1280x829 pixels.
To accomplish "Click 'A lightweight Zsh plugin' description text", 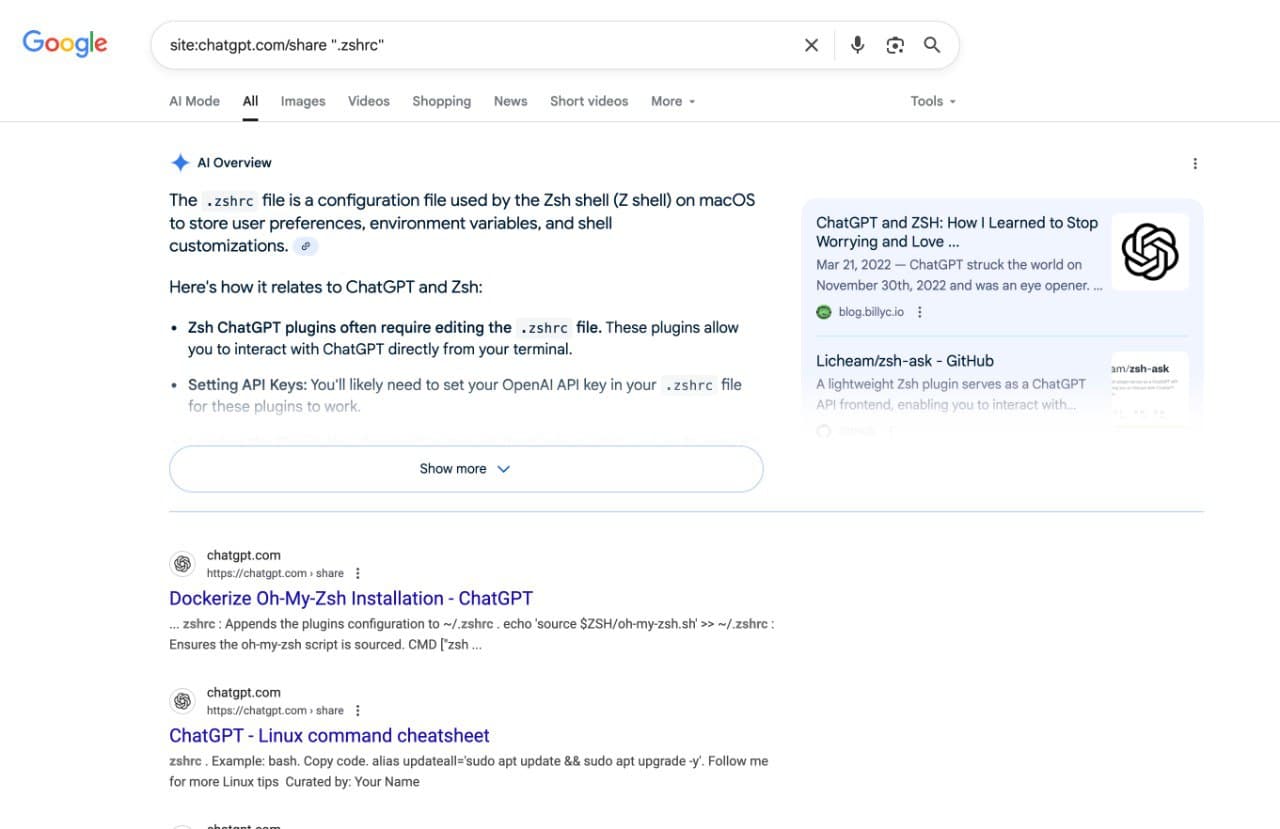I will tap(951, 394).
